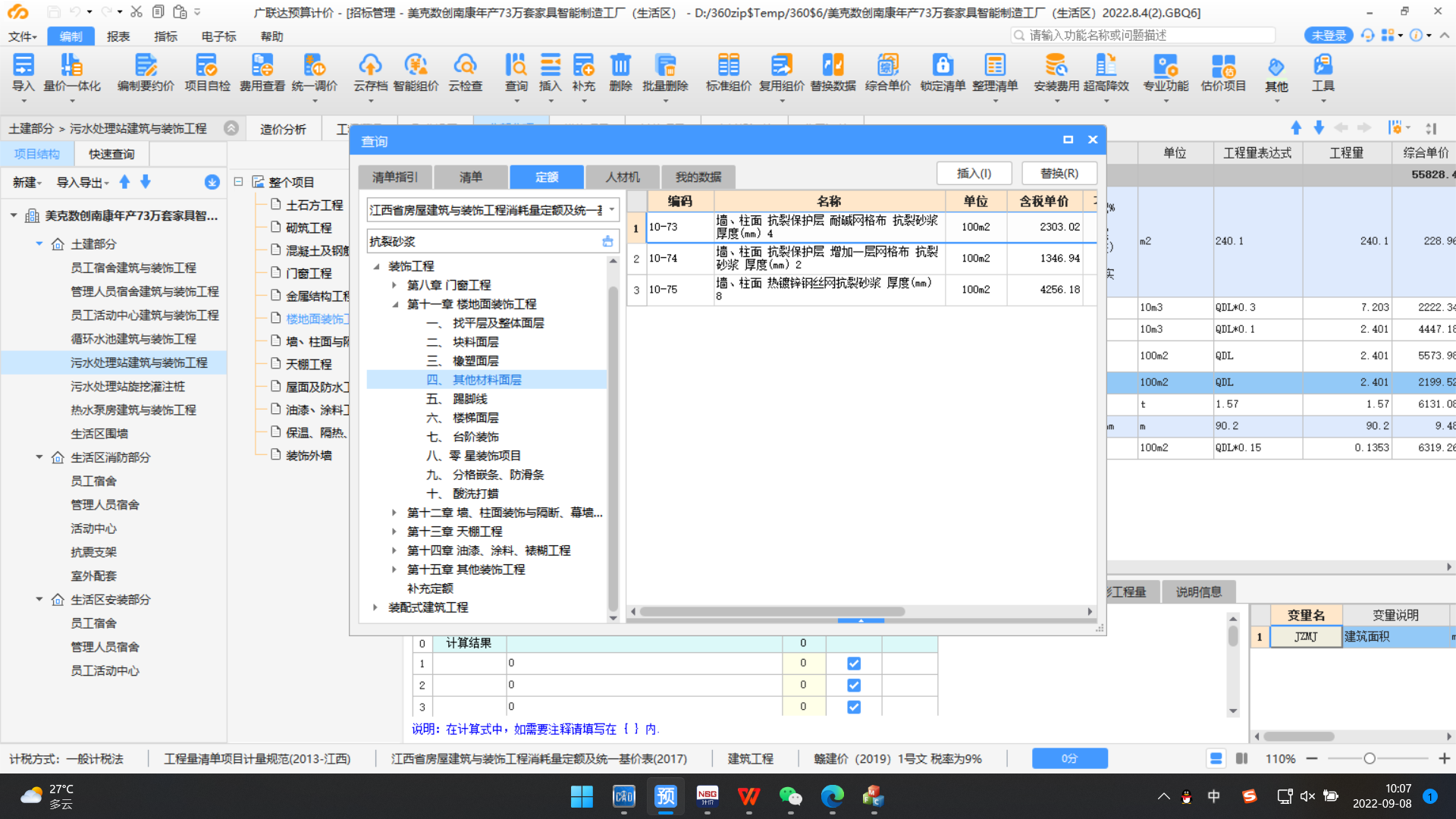Open the 综合单价 toolbar icon
Viewport: 1456px width, 819px height.
point(887,74)
